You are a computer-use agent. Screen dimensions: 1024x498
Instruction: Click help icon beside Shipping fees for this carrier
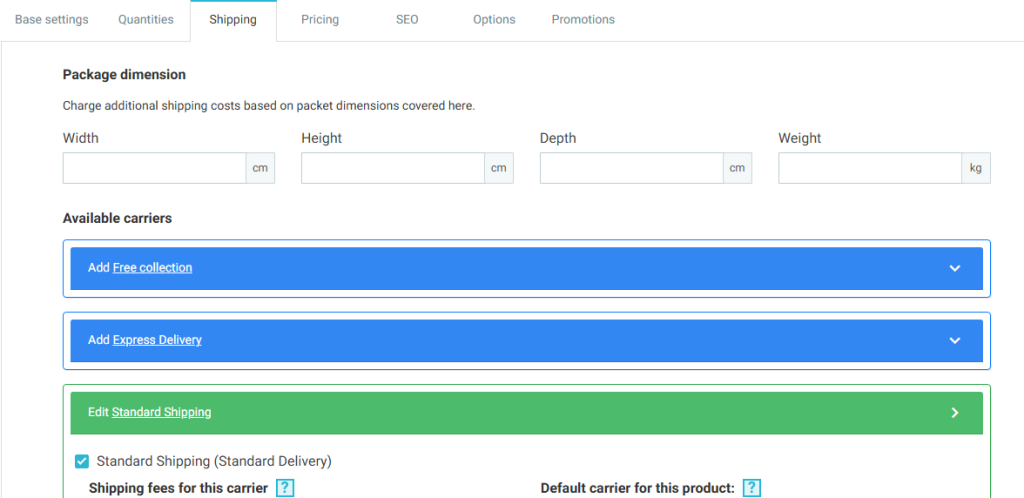click(285, 488)
